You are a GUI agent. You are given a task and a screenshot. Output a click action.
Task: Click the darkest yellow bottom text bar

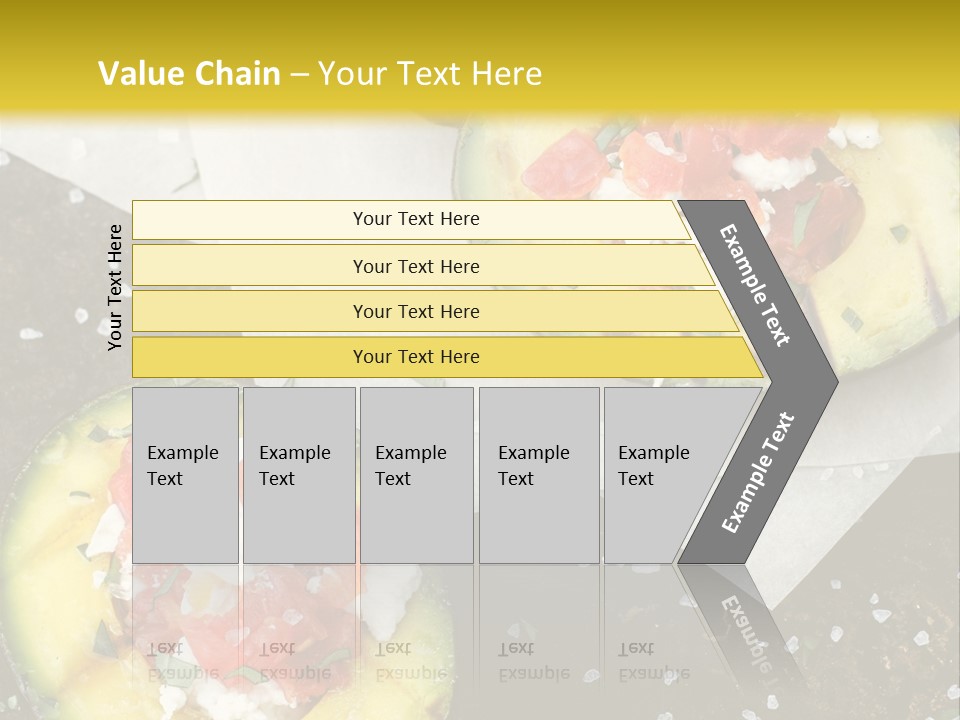(415, 357)
